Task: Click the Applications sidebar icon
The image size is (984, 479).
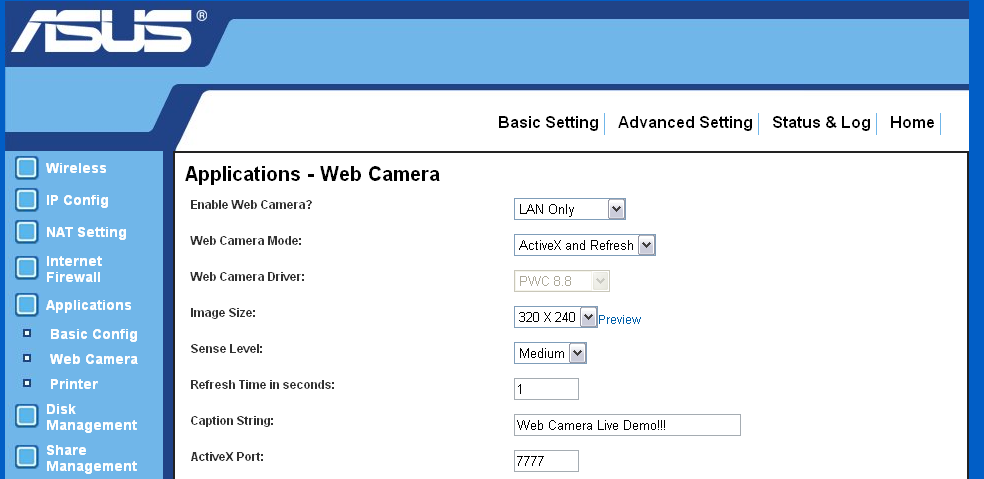Action: coord(27,306)
